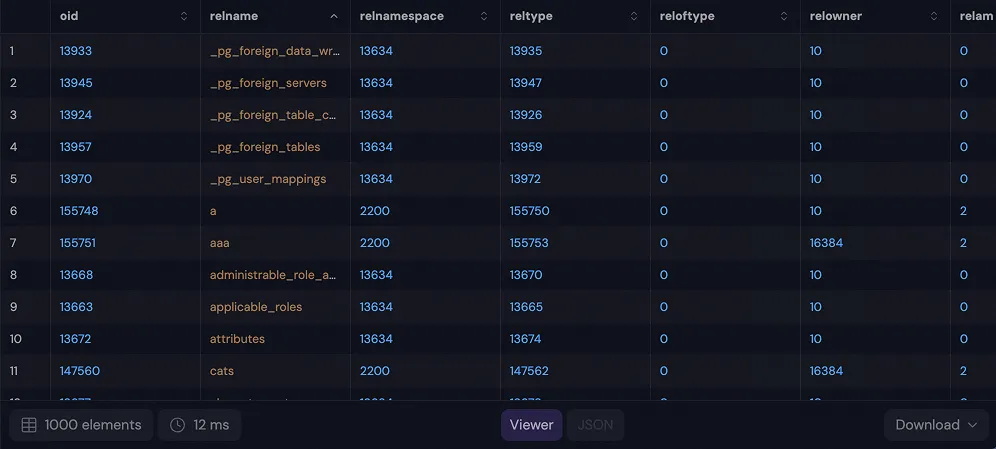Click the sort icon in reltype header
This screenshot has width=996, height=449.
pyautogui.click(x=633, y=16)
